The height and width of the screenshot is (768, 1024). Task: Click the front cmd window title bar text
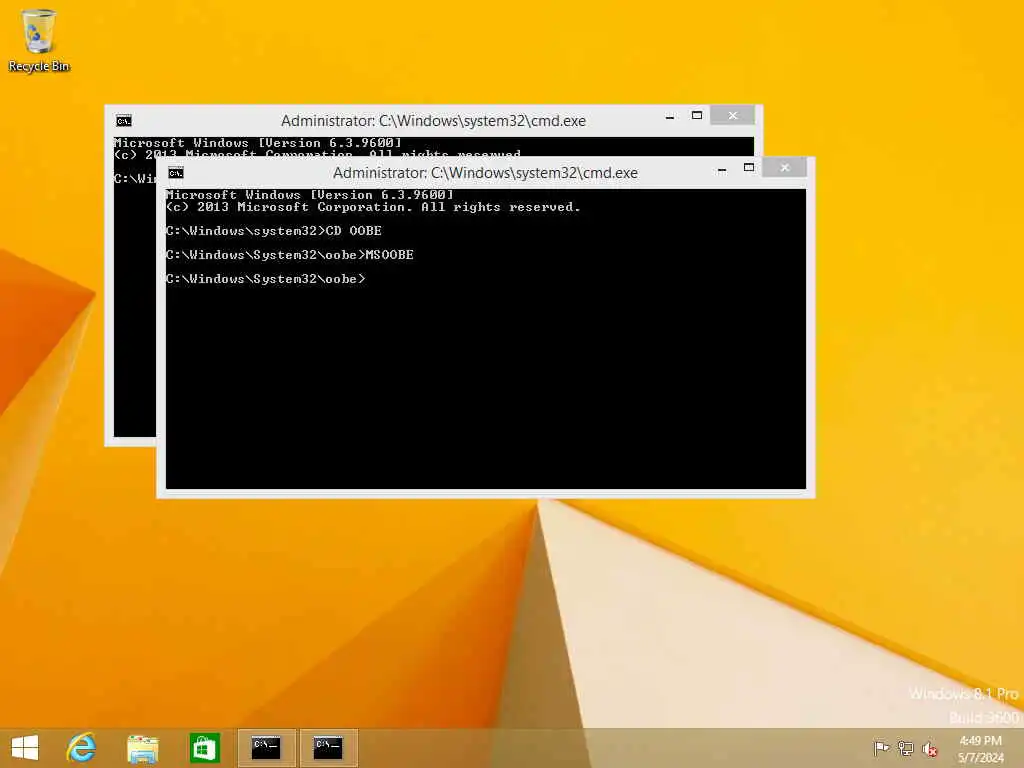[x=485, y=173]
